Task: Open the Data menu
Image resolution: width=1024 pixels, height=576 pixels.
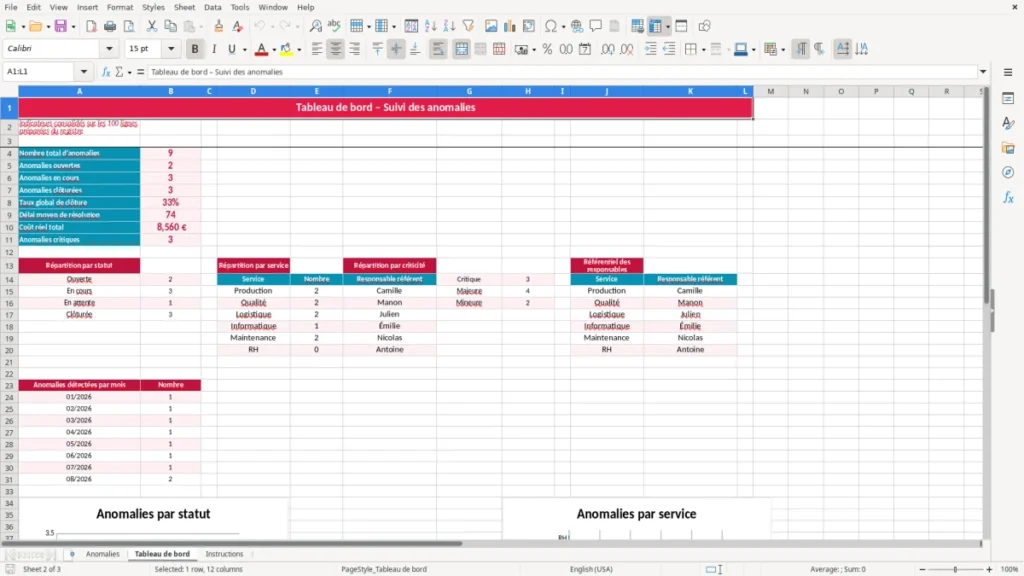Action: tap(212, 7)
